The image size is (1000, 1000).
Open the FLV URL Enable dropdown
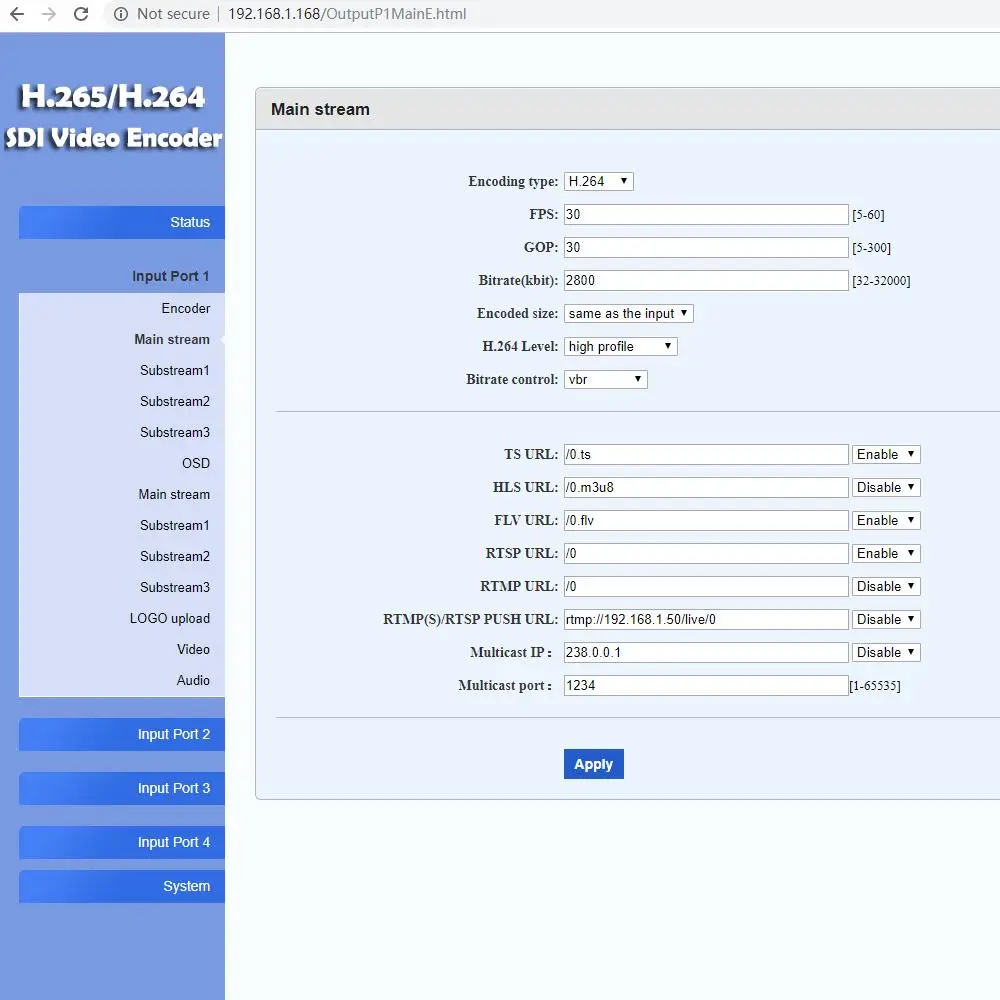click(886, 520)
